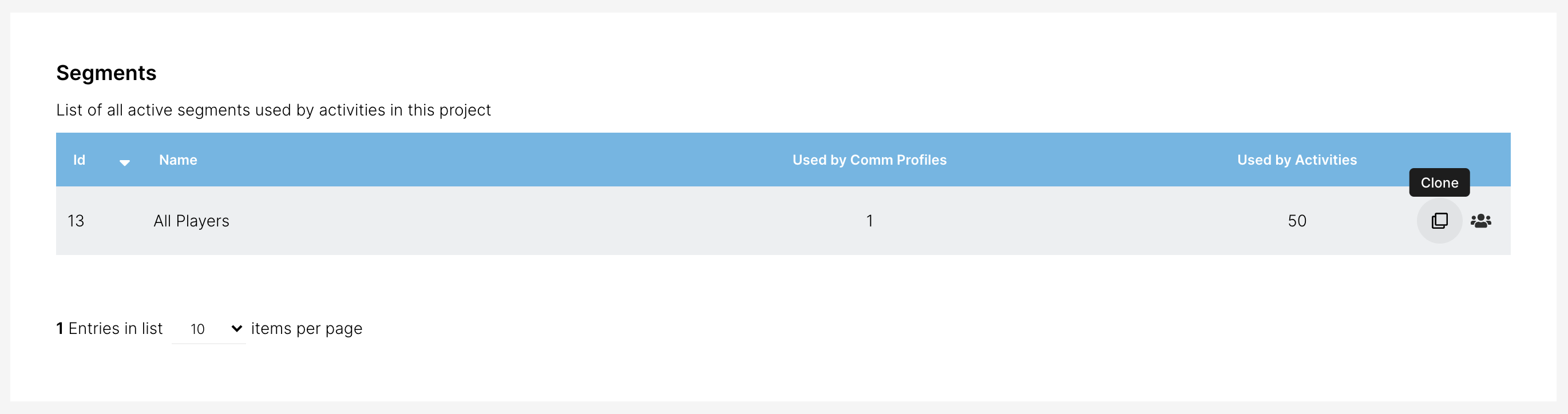Select the All Players segment name
Screen dimensions: 1568x414
[191, 221]
